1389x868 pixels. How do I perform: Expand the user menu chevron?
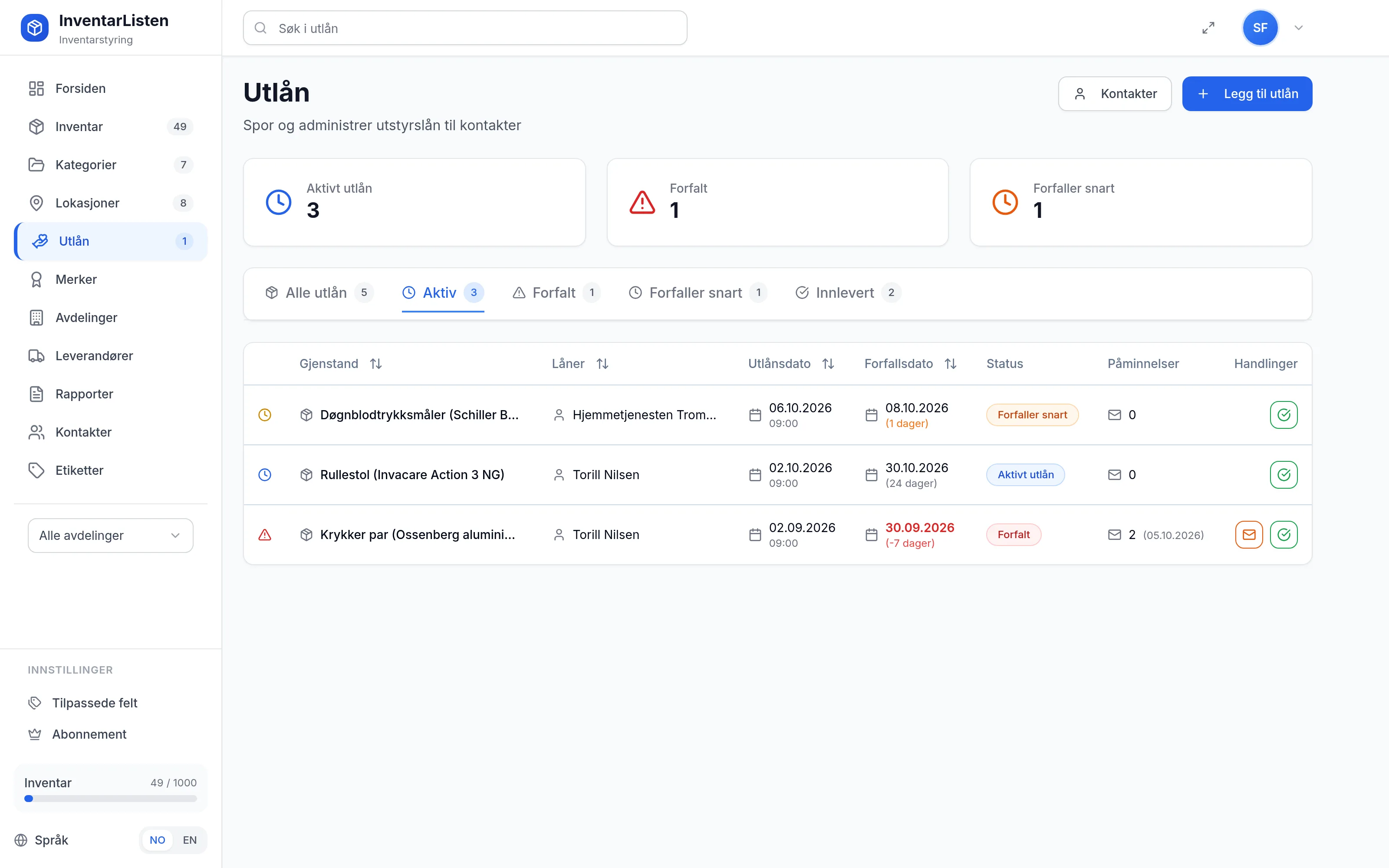click(1298, 27)
